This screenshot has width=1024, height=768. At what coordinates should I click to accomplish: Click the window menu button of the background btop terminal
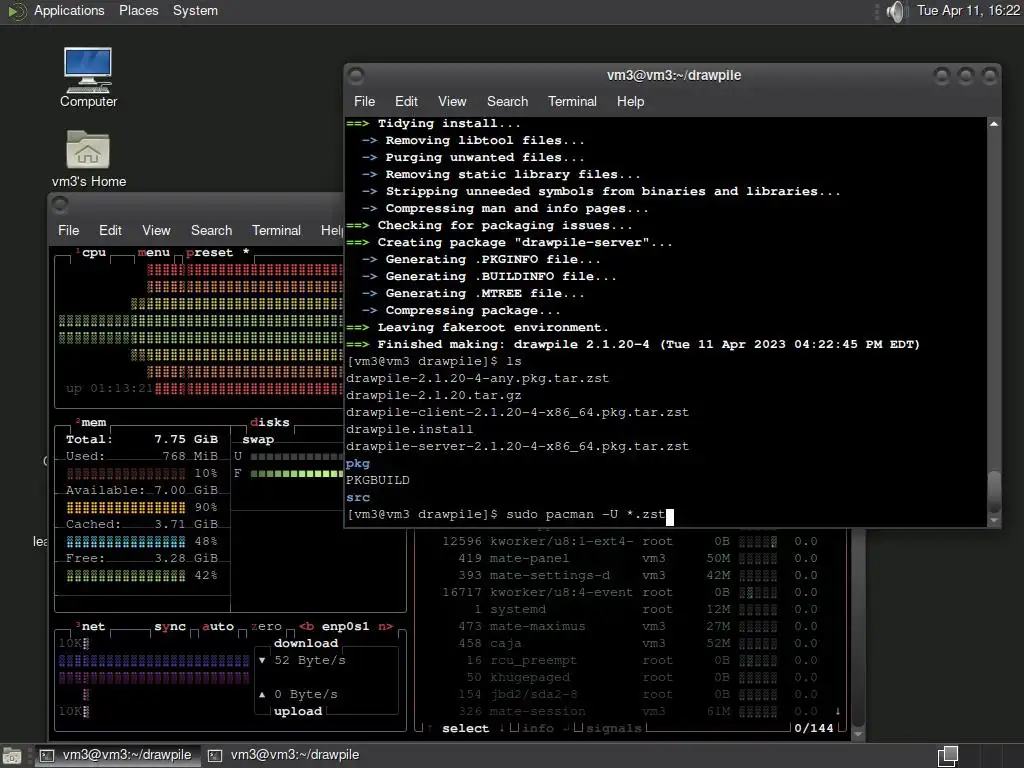coord(60,204)
